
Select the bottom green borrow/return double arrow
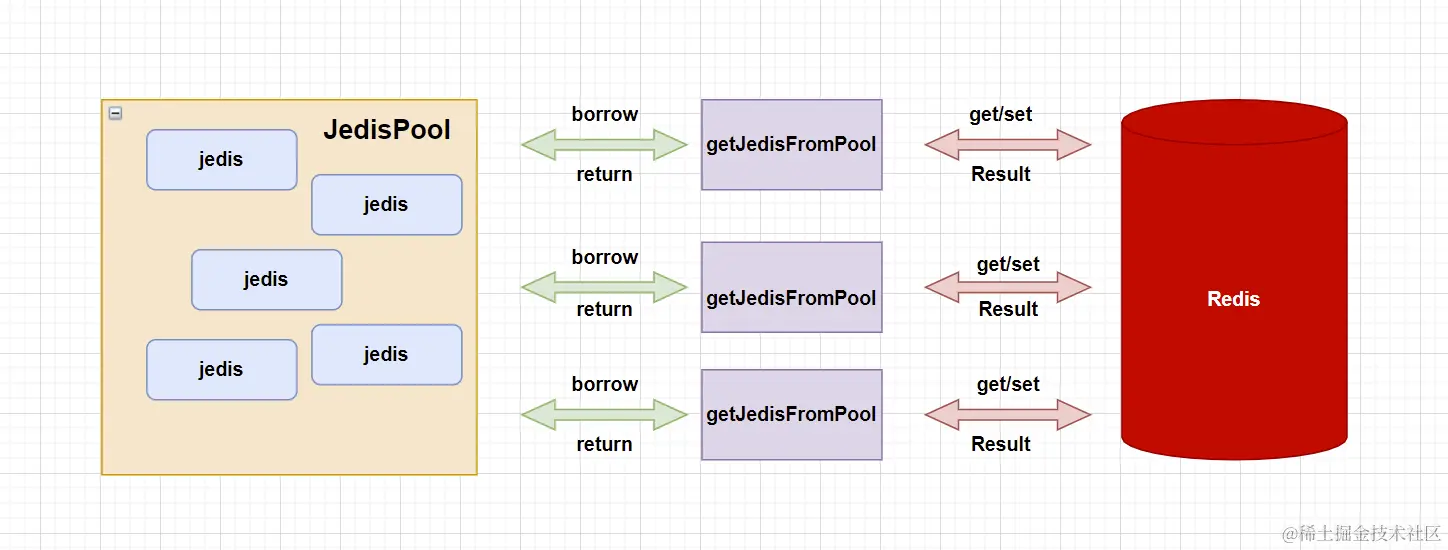605,415
